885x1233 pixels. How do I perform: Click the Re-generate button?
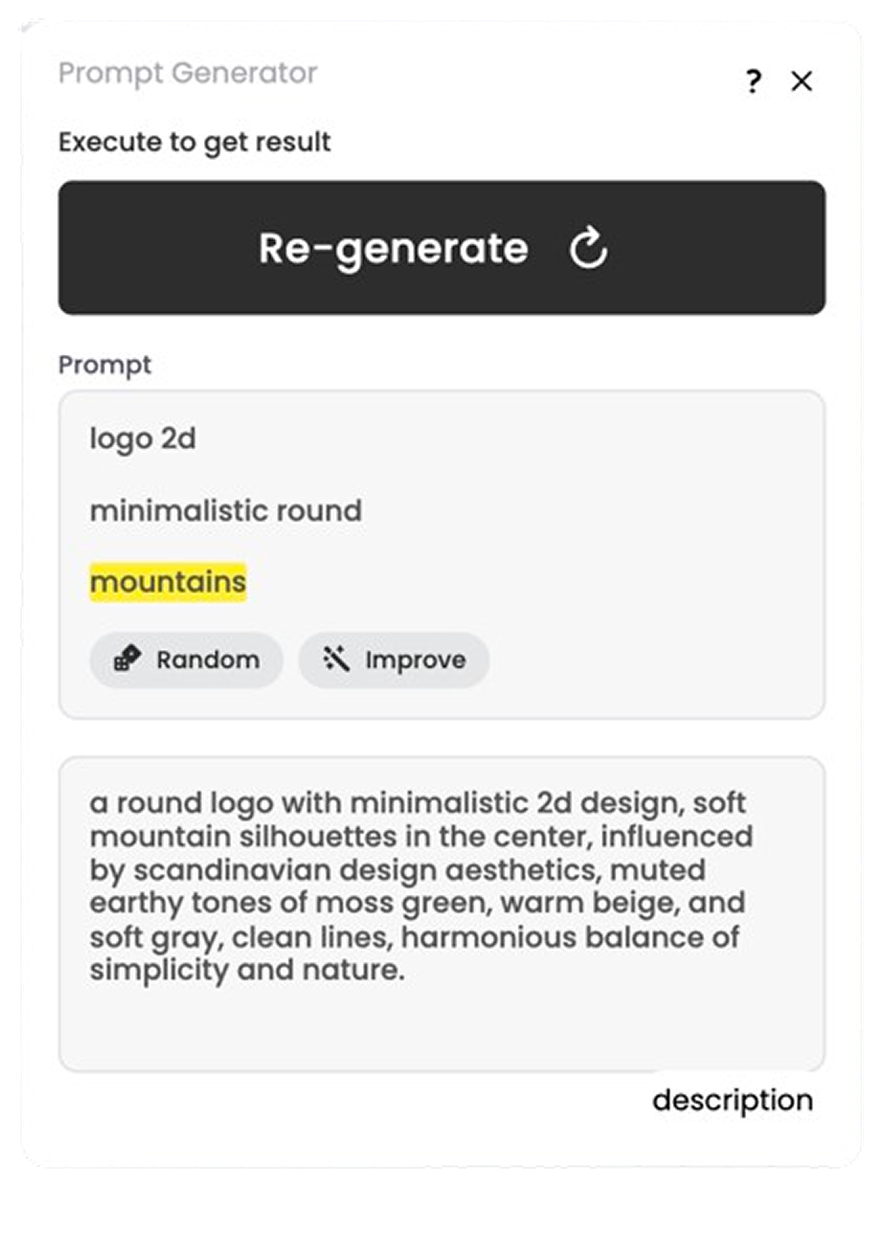tap(442, 248)
